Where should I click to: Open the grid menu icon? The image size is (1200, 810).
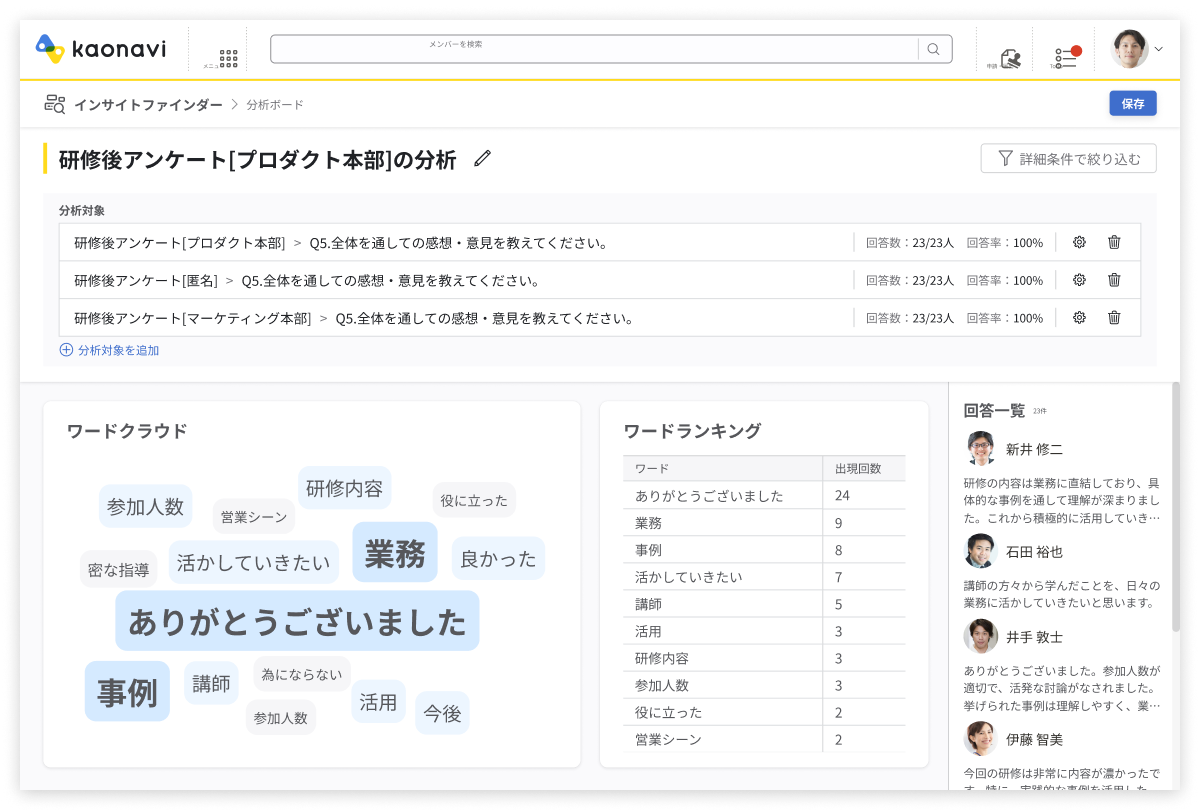click(x=228, y=58)
